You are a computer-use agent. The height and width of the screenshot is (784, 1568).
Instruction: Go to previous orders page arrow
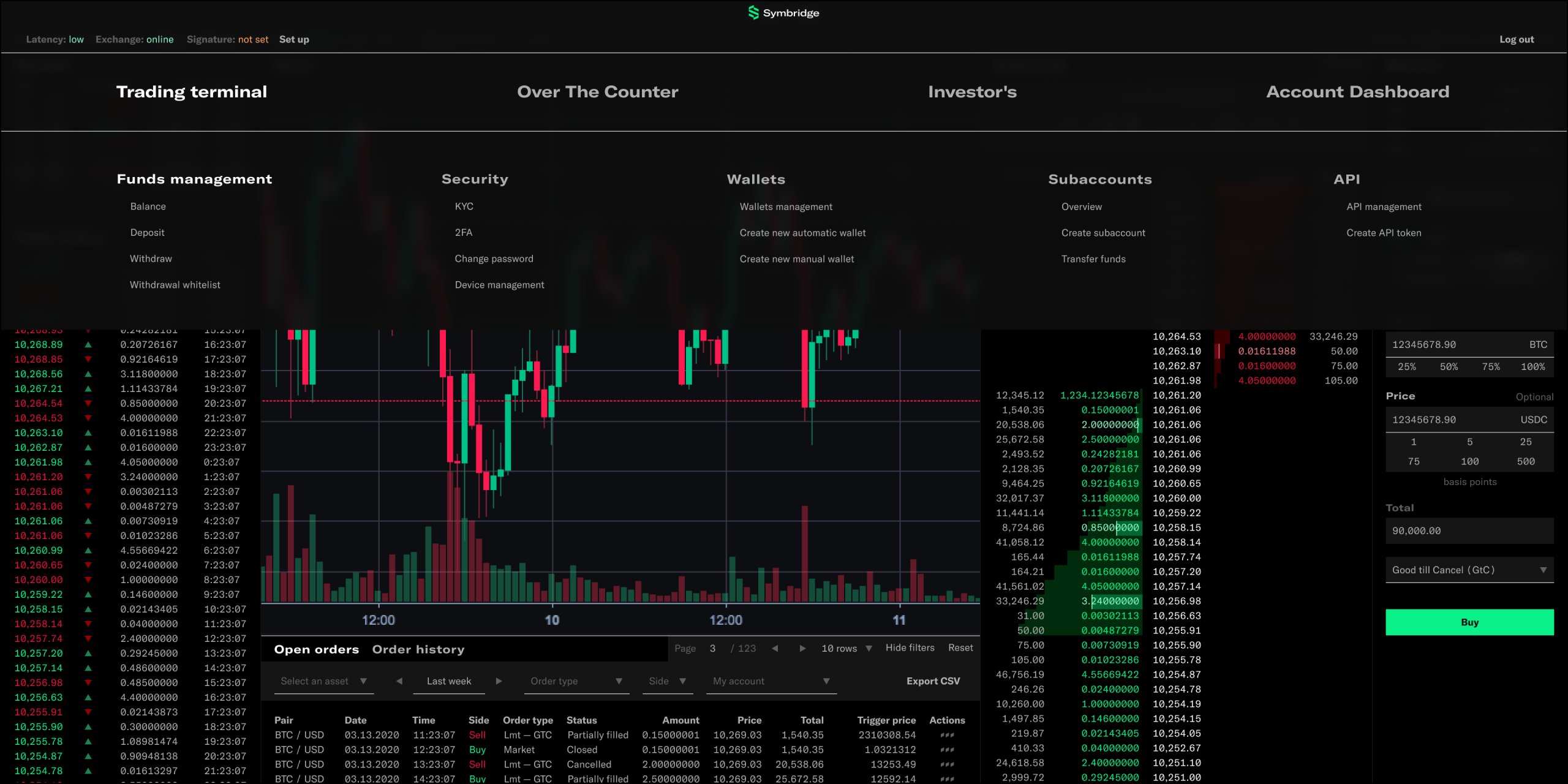775,648
